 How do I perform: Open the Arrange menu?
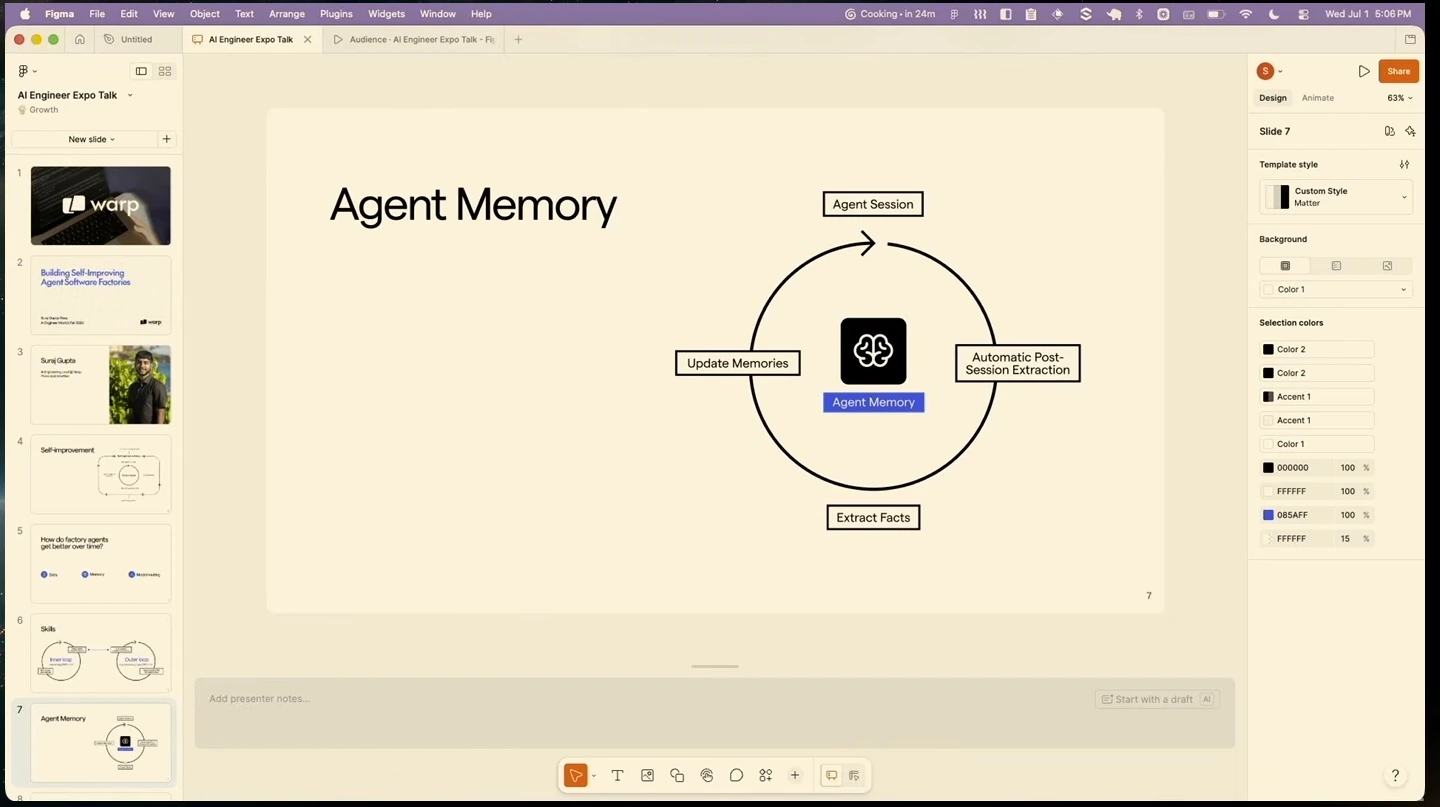[287, 14]
